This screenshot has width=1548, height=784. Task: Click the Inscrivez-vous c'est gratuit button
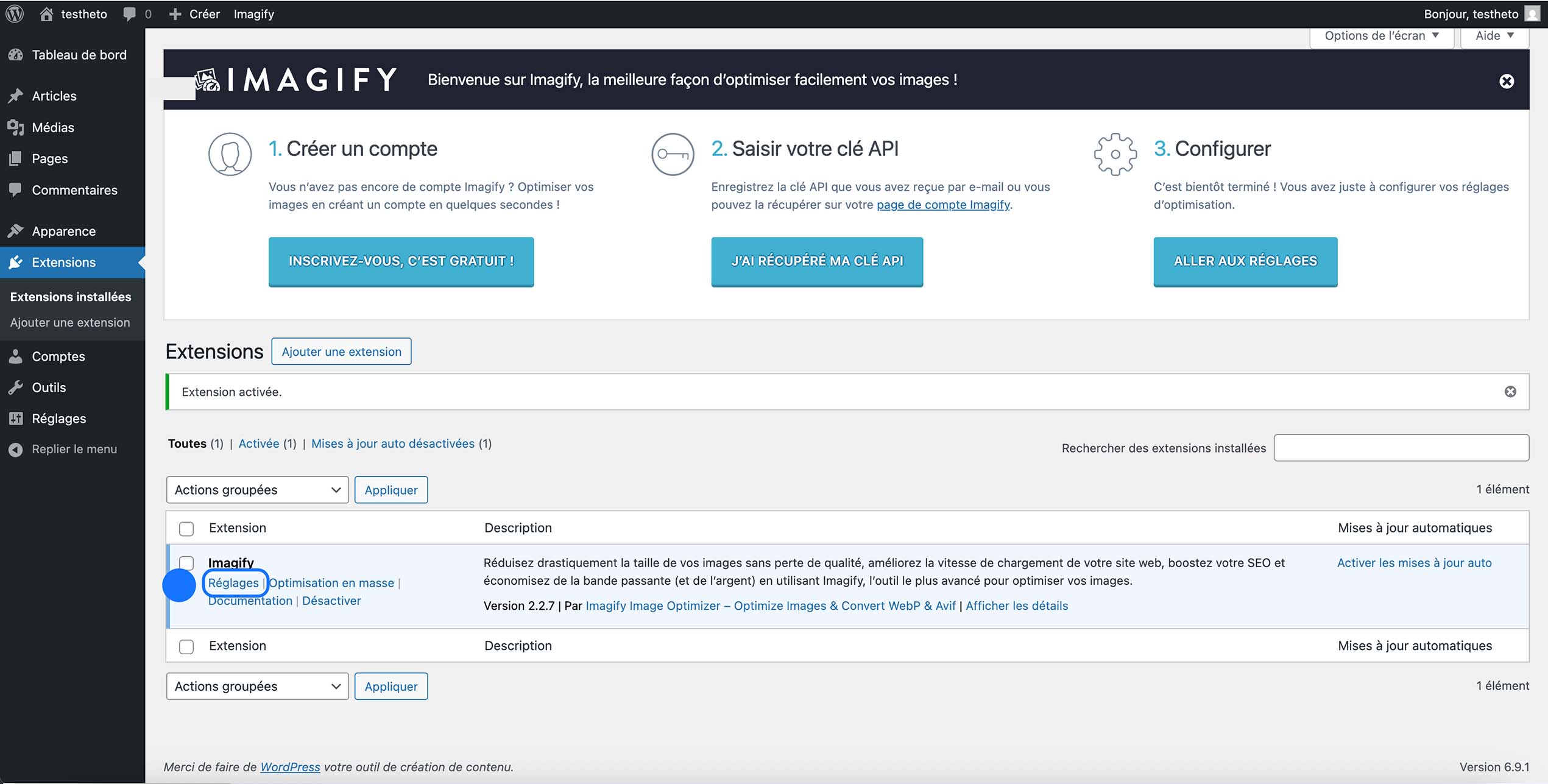(401, 262)
